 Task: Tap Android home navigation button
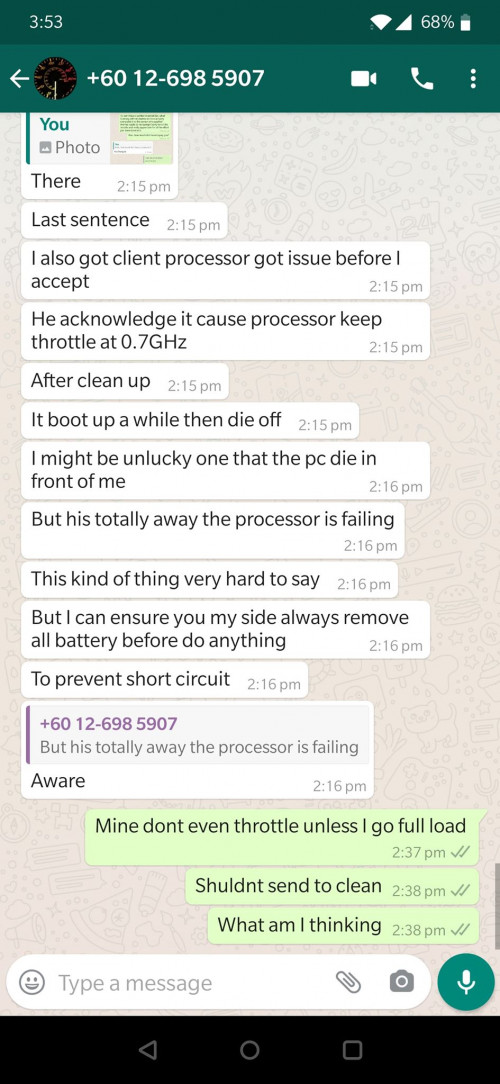(250, 1051)
